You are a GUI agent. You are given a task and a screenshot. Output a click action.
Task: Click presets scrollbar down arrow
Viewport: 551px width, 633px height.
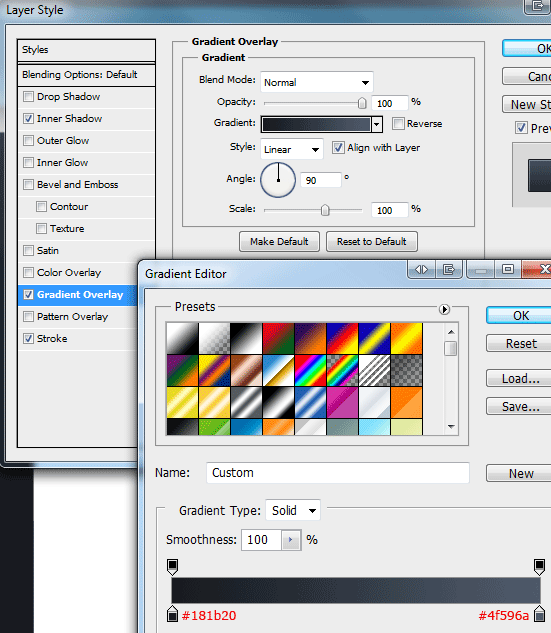click(451, 426)
